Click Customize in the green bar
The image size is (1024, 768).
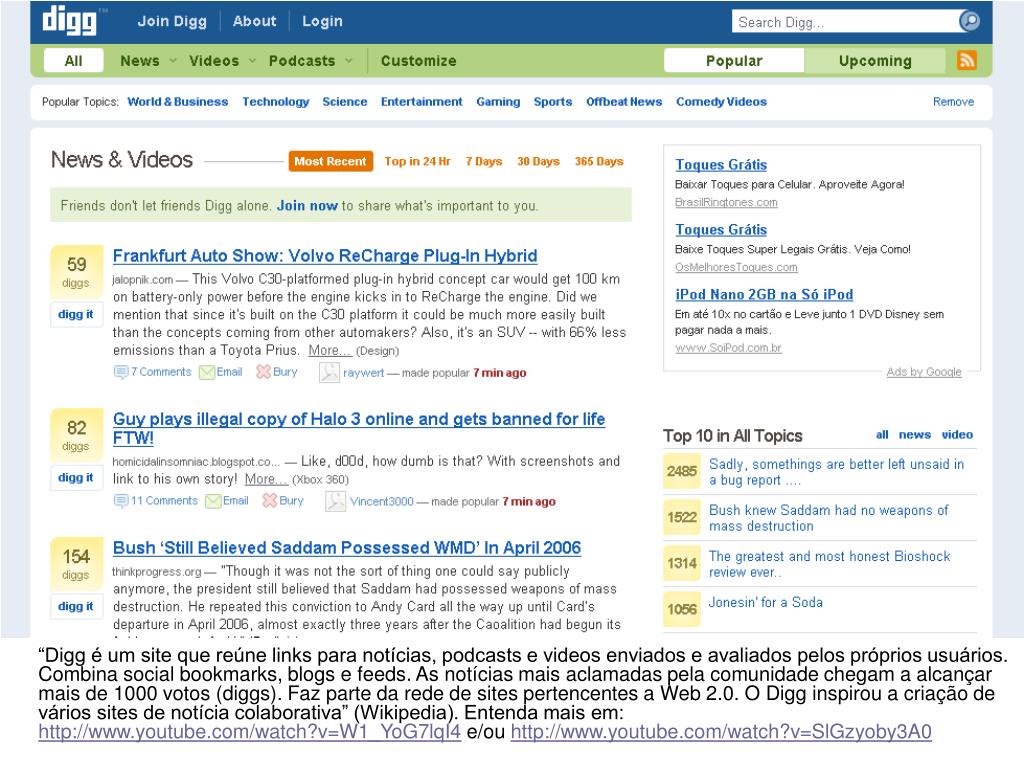point(419,61)
